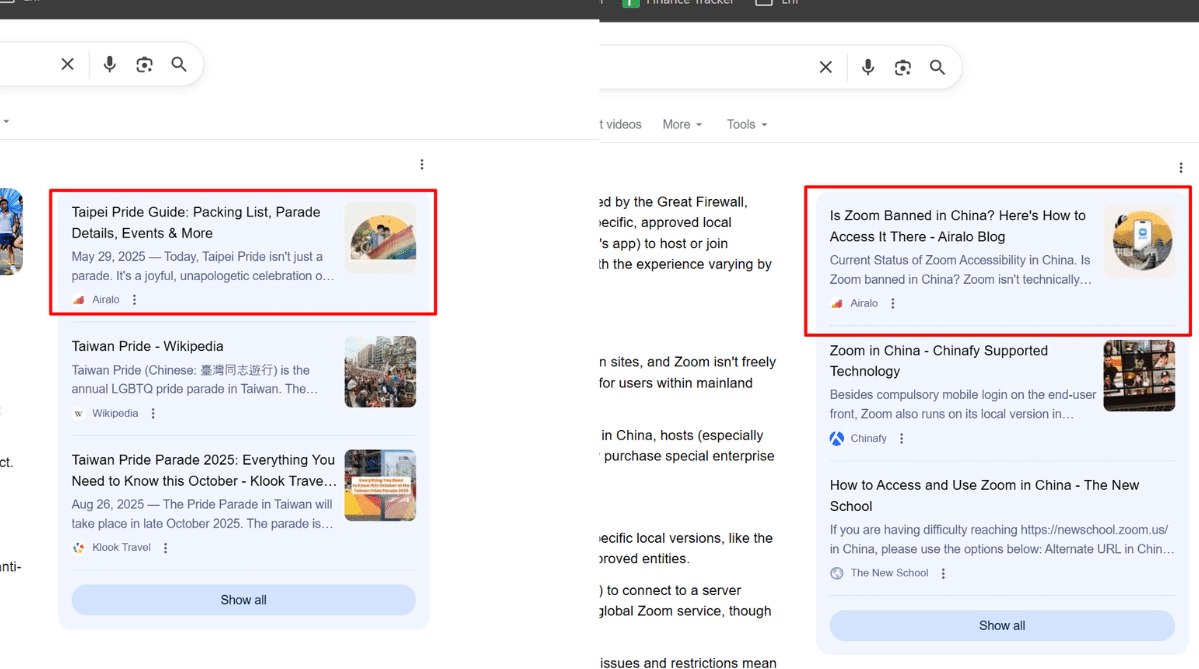Click the Taipei Pride Guide rainbow thumbnail
Screen dimensions: 1199x669
(x=380, y=238)
